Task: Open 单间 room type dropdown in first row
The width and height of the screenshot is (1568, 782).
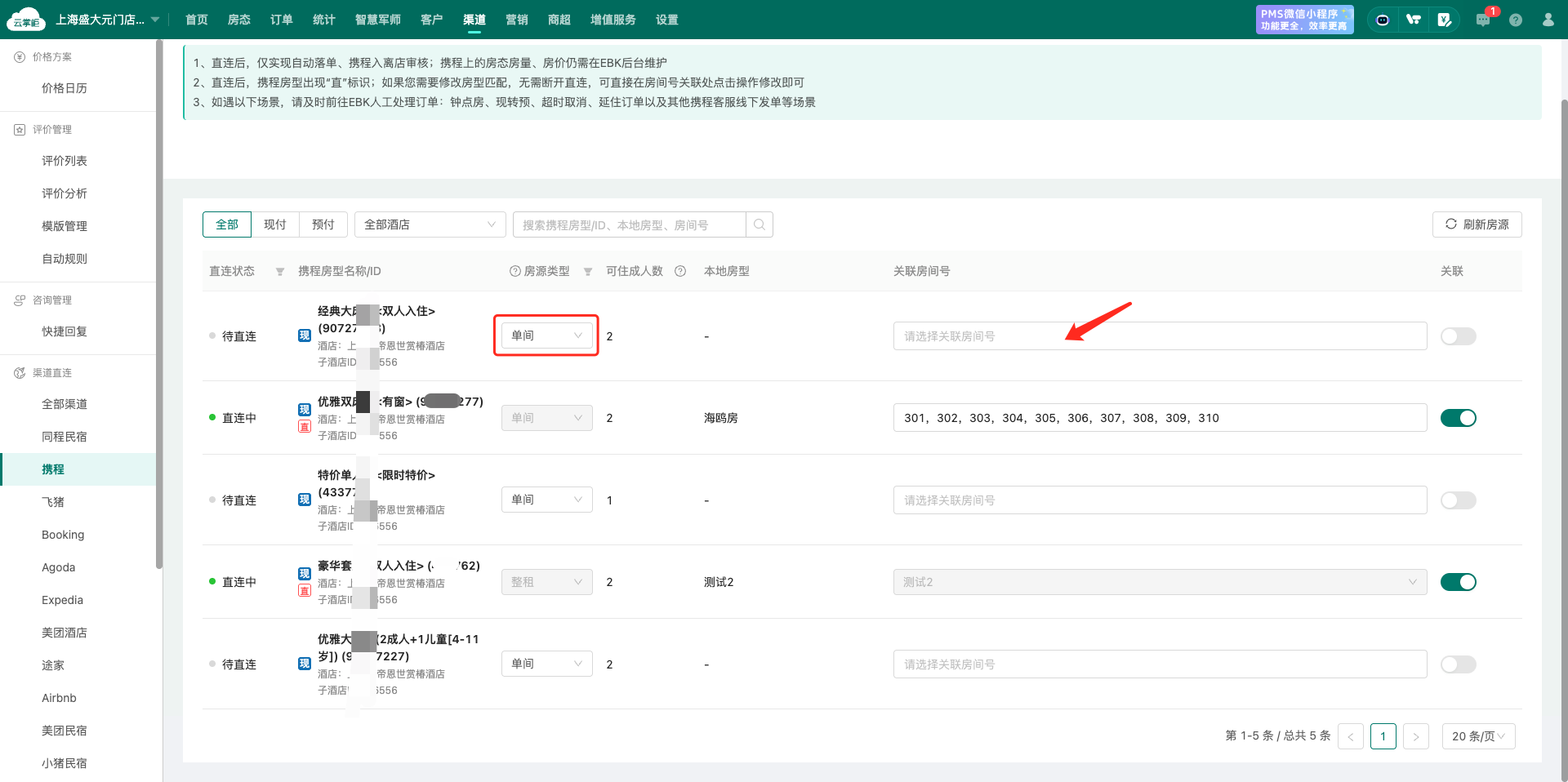Action: (546, 335)
